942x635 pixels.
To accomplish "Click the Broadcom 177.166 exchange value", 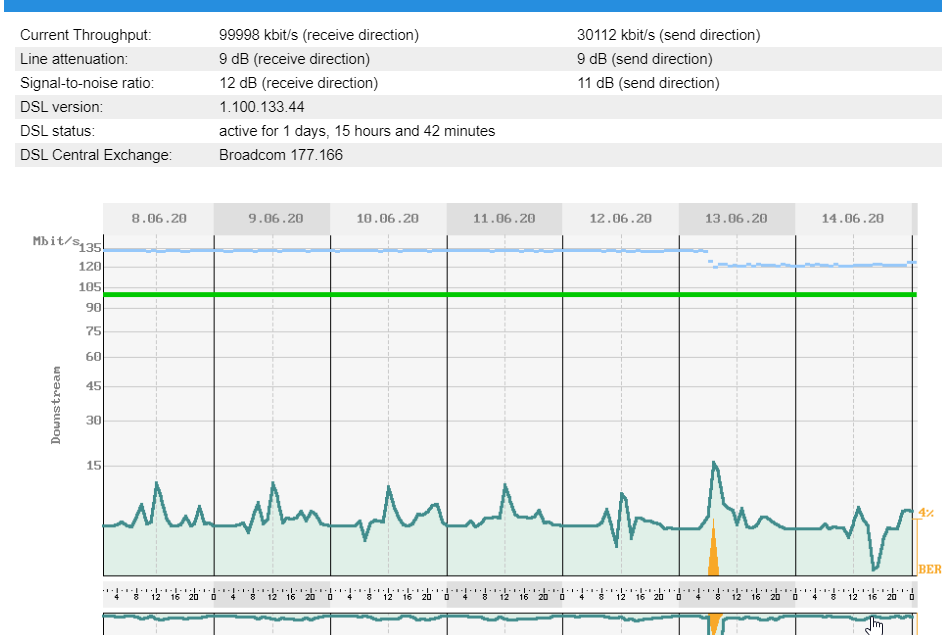I will tap(280, 155).
